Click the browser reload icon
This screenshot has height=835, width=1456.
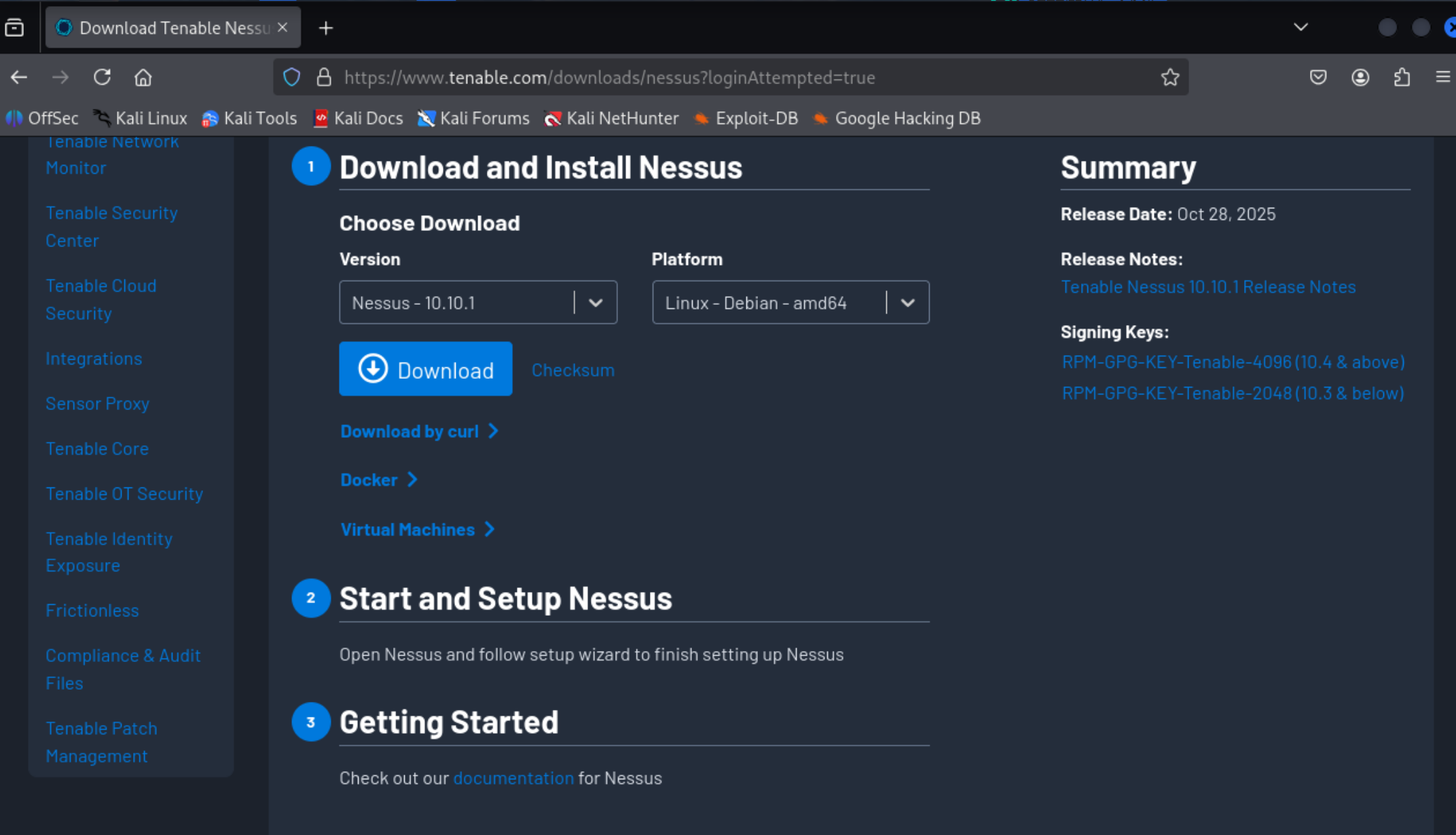pos(102,77)
